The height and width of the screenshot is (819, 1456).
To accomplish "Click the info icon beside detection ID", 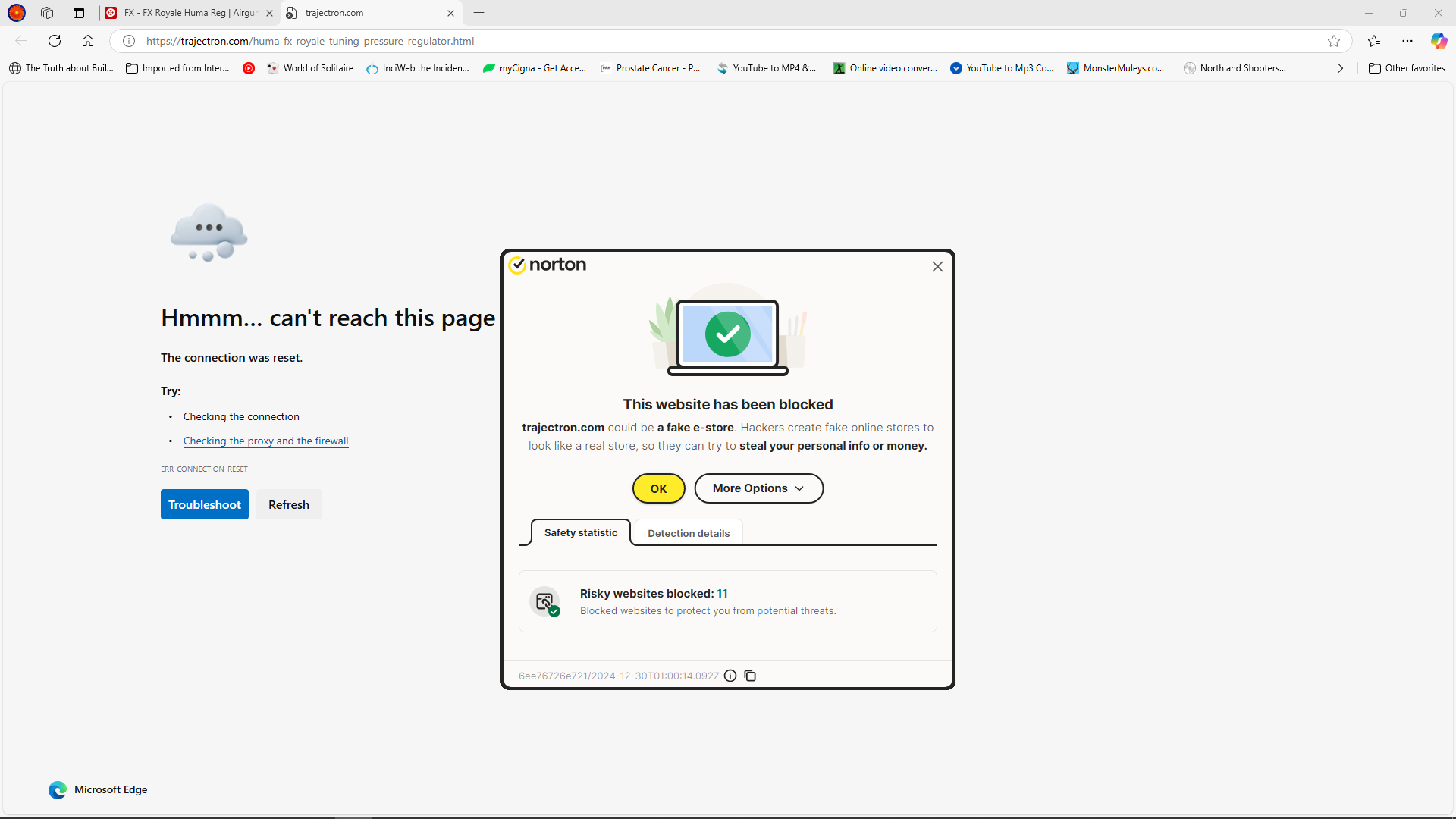I will [730, 676].
